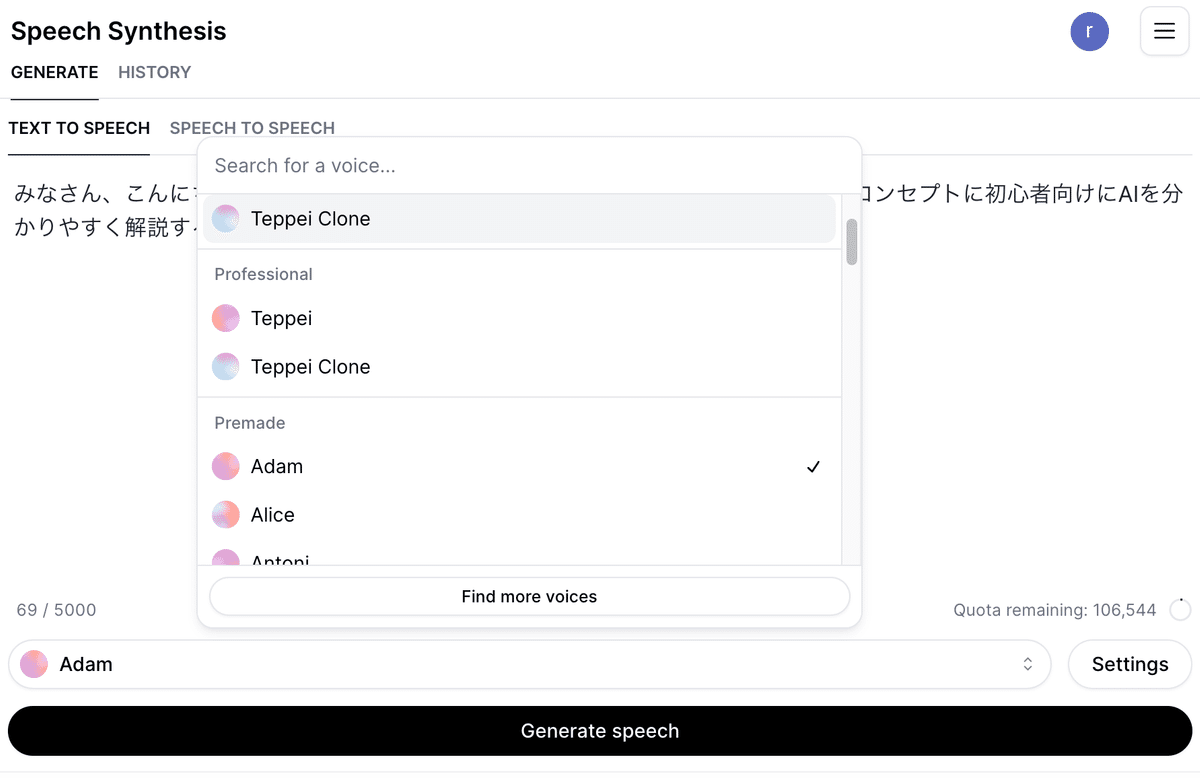Image resolution: width=1200 pixels, height=778 pixels.
Task: Open the Settings button
Action: click(1130, 664)
